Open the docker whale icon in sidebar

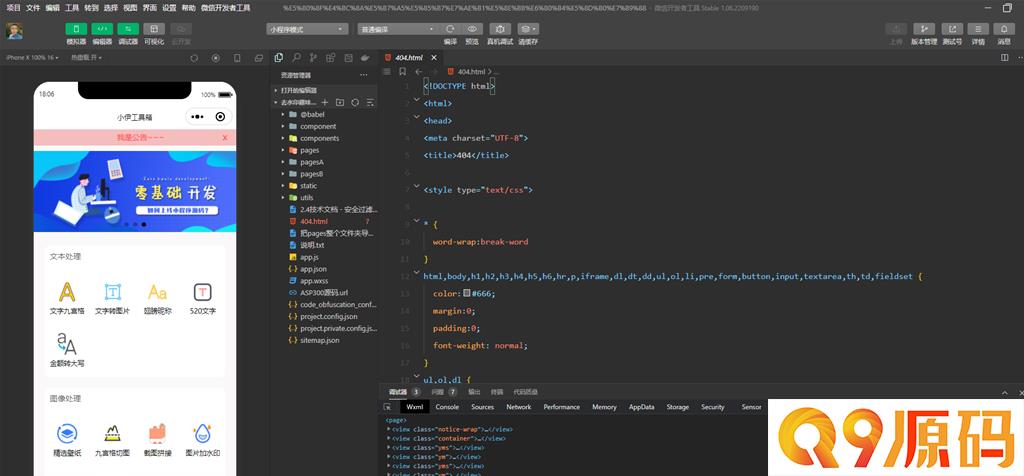coord(366,57)
